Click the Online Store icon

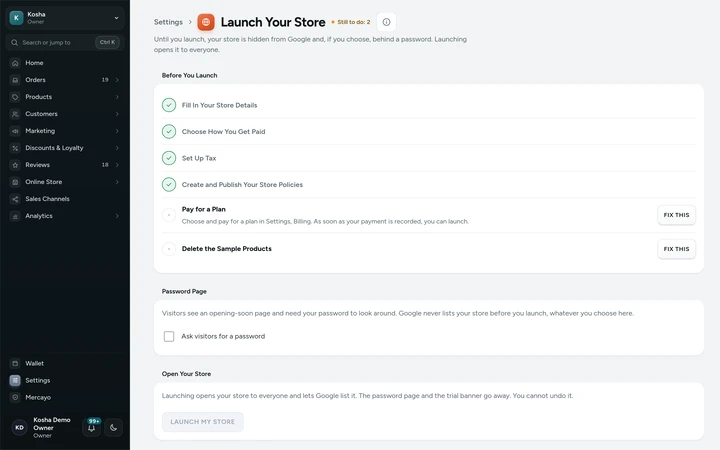(15, 182)
